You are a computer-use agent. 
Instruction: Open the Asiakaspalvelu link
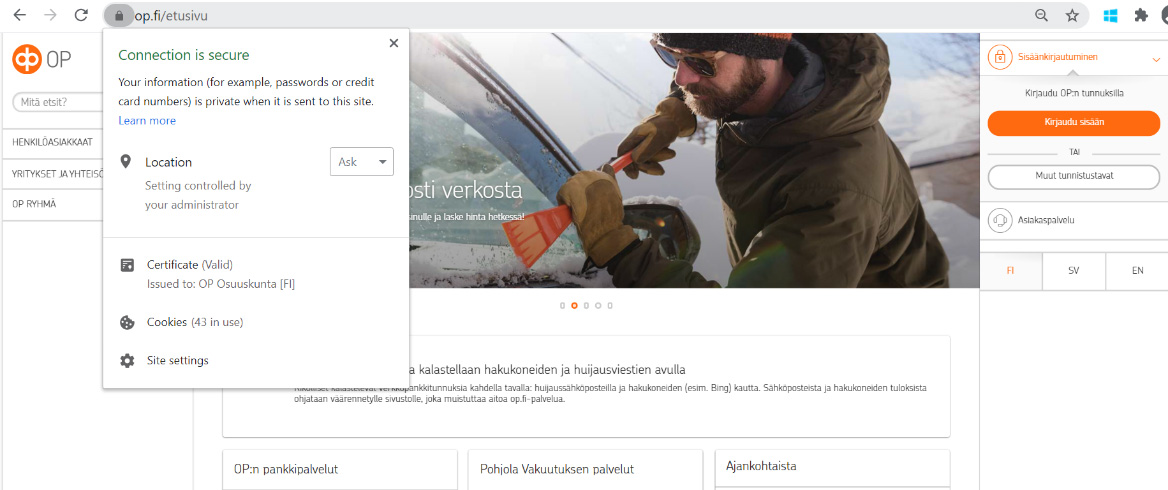1045,220
